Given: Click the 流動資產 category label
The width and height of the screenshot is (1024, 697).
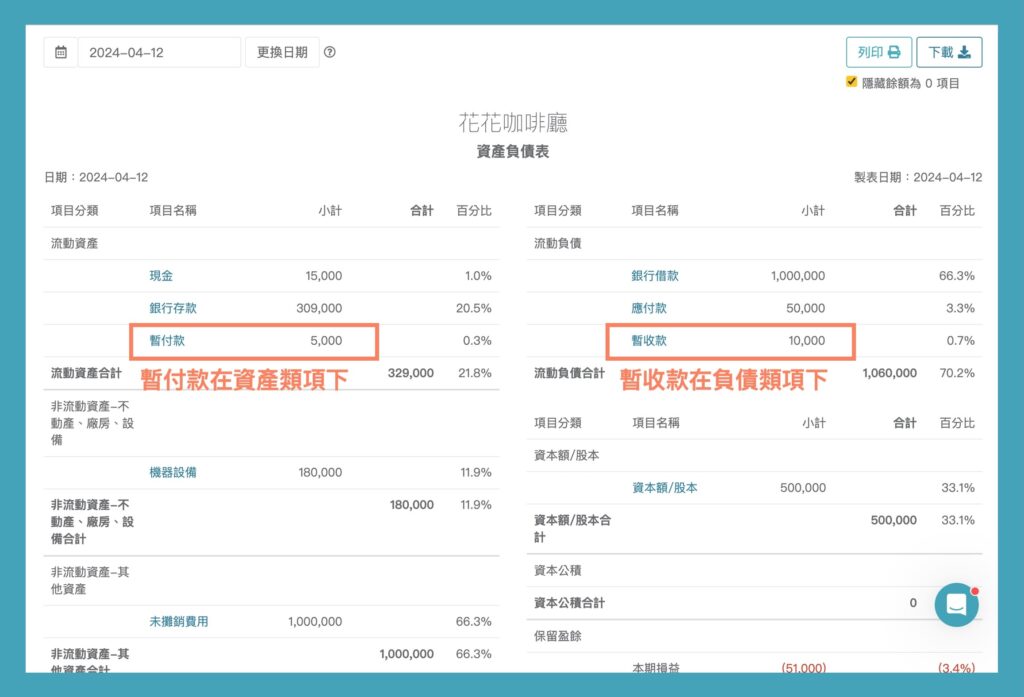Looking at the screenshot, I should (x=74, y=243).
